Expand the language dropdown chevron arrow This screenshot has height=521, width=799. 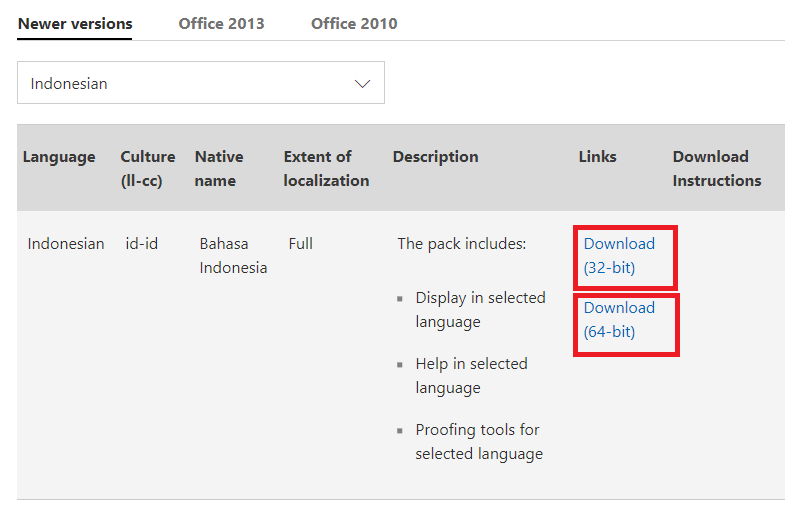coord(363,84)
